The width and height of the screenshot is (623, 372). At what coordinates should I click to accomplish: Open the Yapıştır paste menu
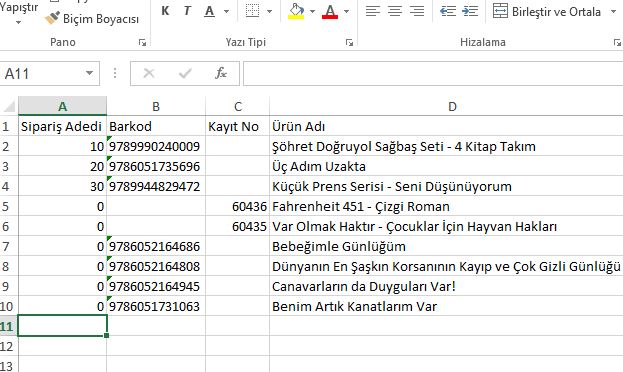pyautogui.click(x=18, y=13)
